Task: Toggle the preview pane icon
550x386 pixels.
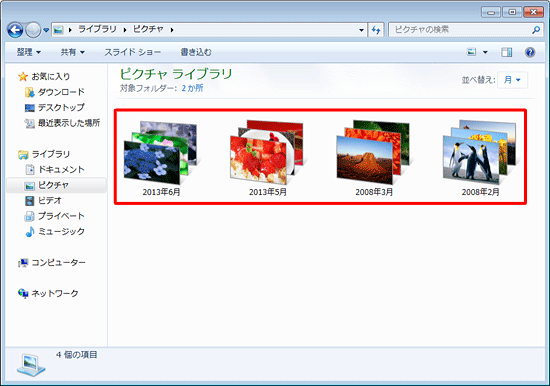Action: [507, 52]
